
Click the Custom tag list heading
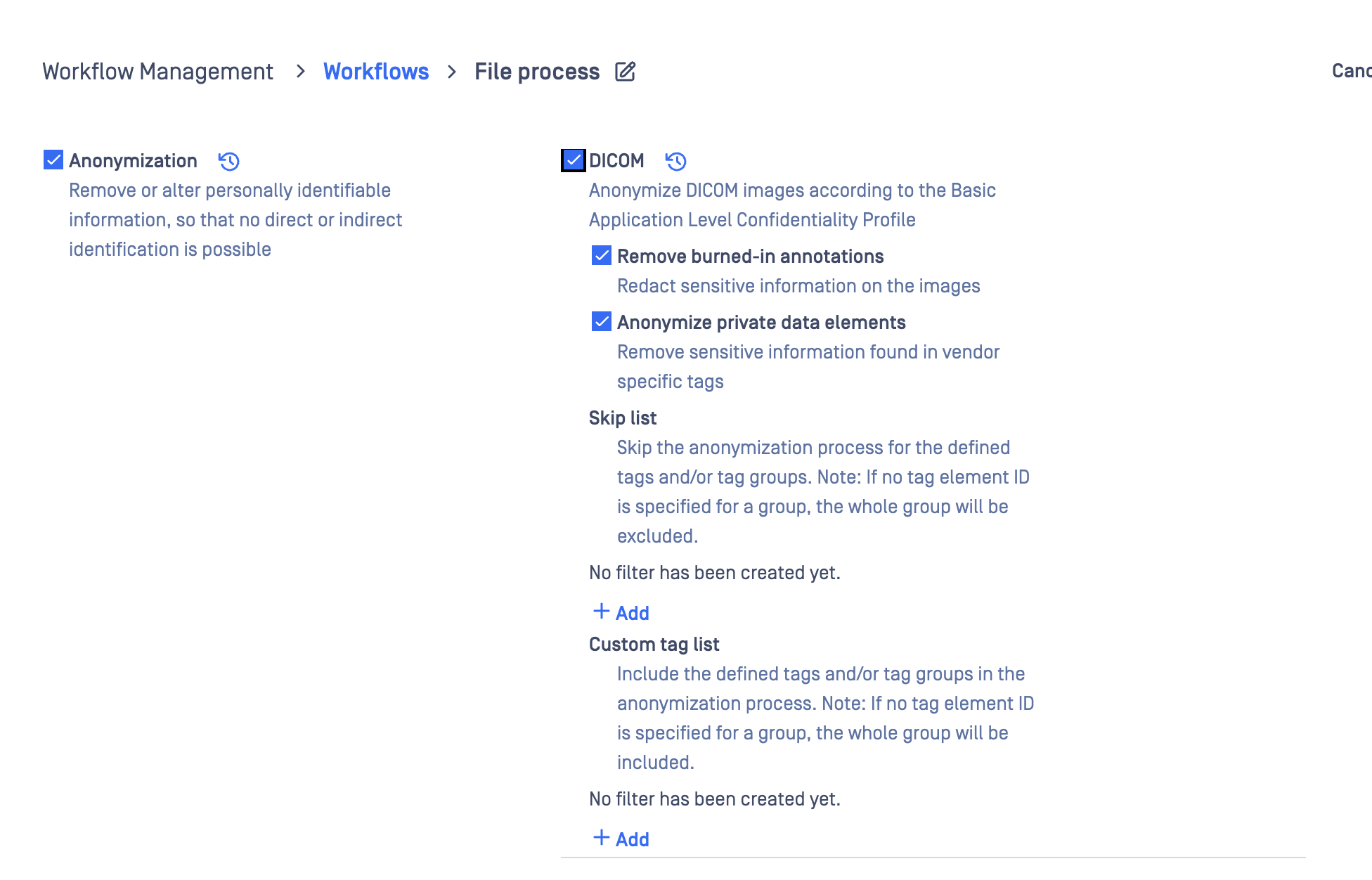654,645
